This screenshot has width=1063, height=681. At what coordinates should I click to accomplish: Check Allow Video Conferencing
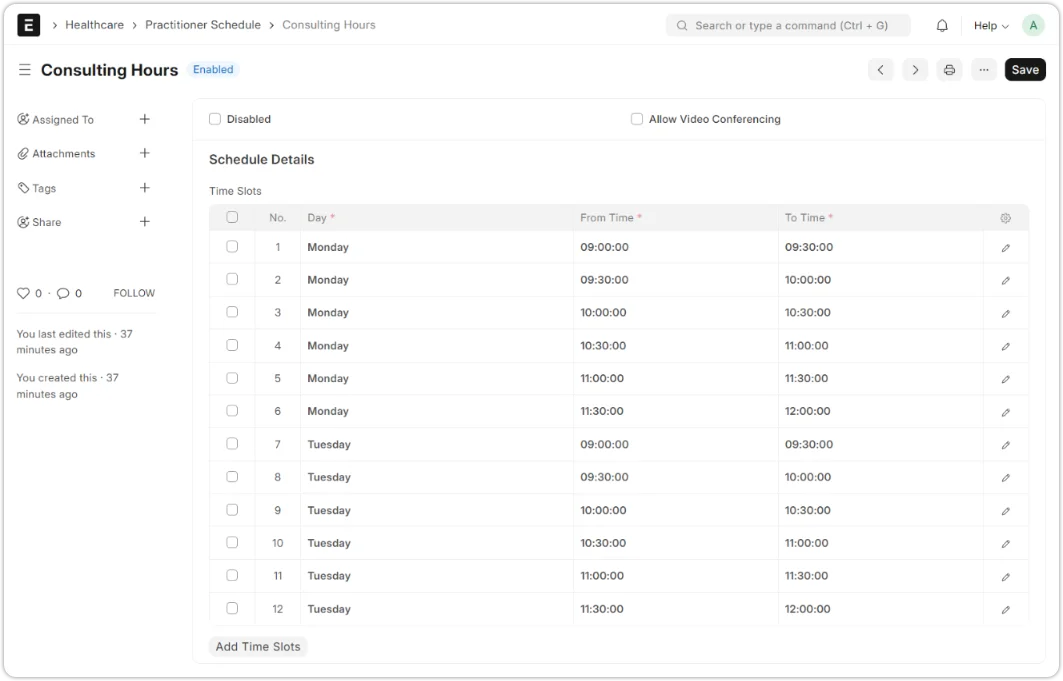637,119
